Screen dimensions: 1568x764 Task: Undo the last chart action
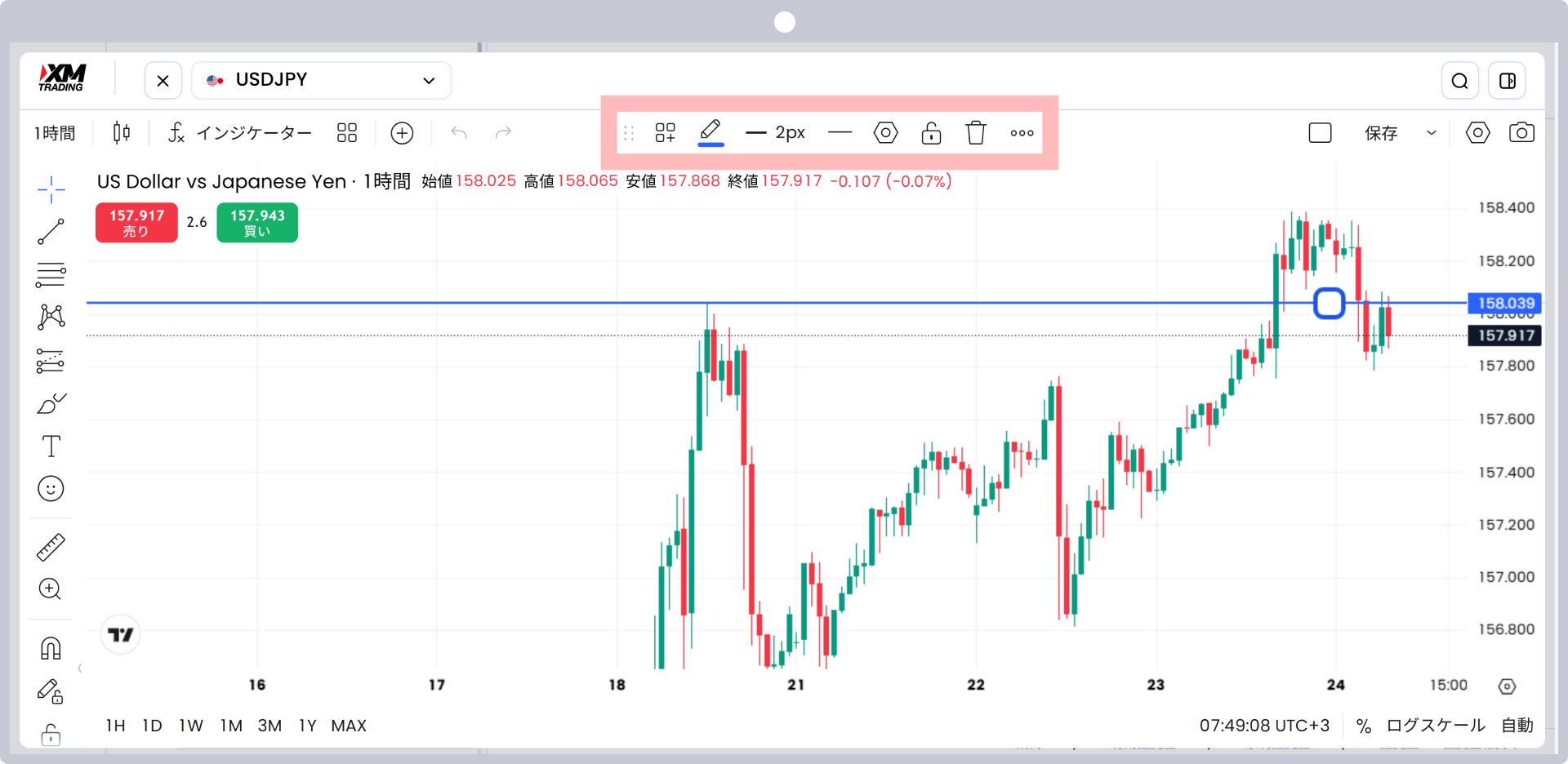click(x=459, y=132)
